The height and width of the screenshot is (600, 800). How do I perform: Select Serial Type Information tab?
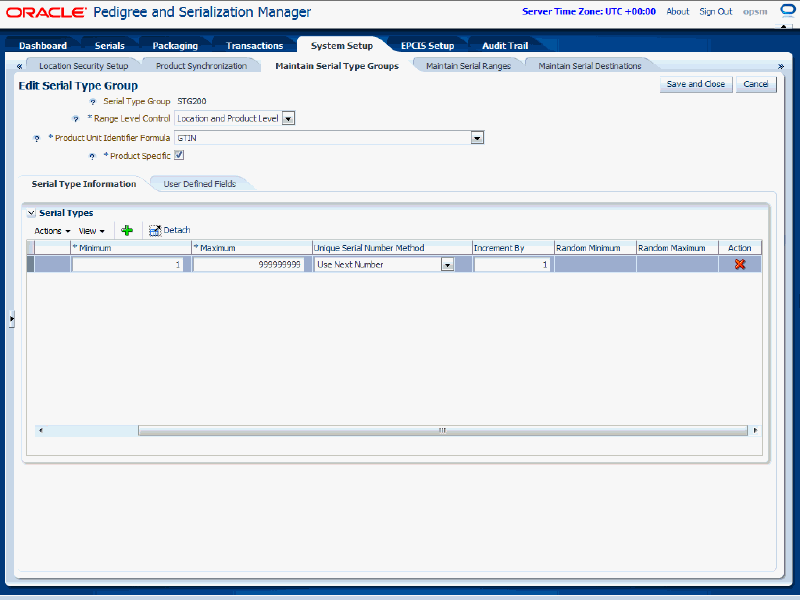(84, 184)
